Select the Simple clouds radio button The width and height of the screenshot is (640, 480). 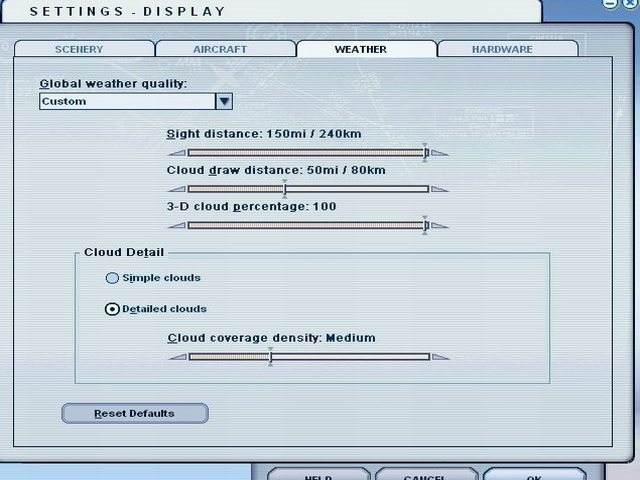(x=112, y=278)
